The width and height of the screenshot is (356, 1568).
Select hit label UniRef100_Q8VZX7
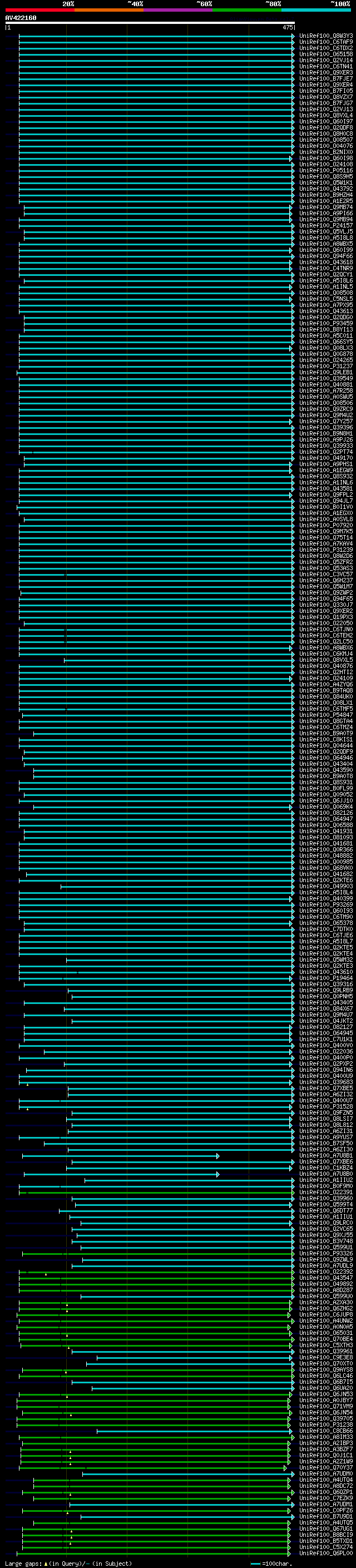326,97
